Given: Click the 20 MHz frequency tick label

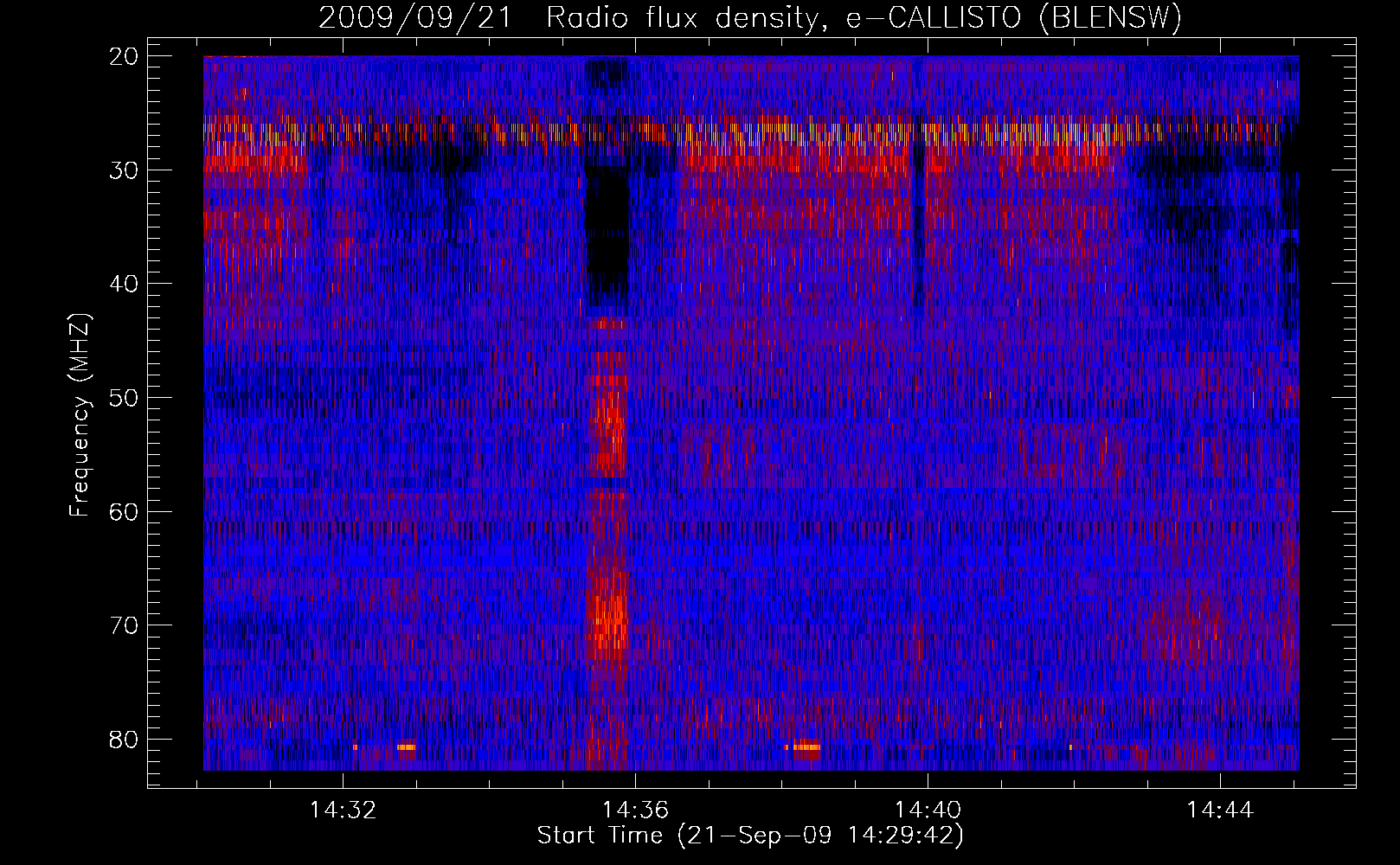Looking at the screenshot, I should click(x=124, y=56).
